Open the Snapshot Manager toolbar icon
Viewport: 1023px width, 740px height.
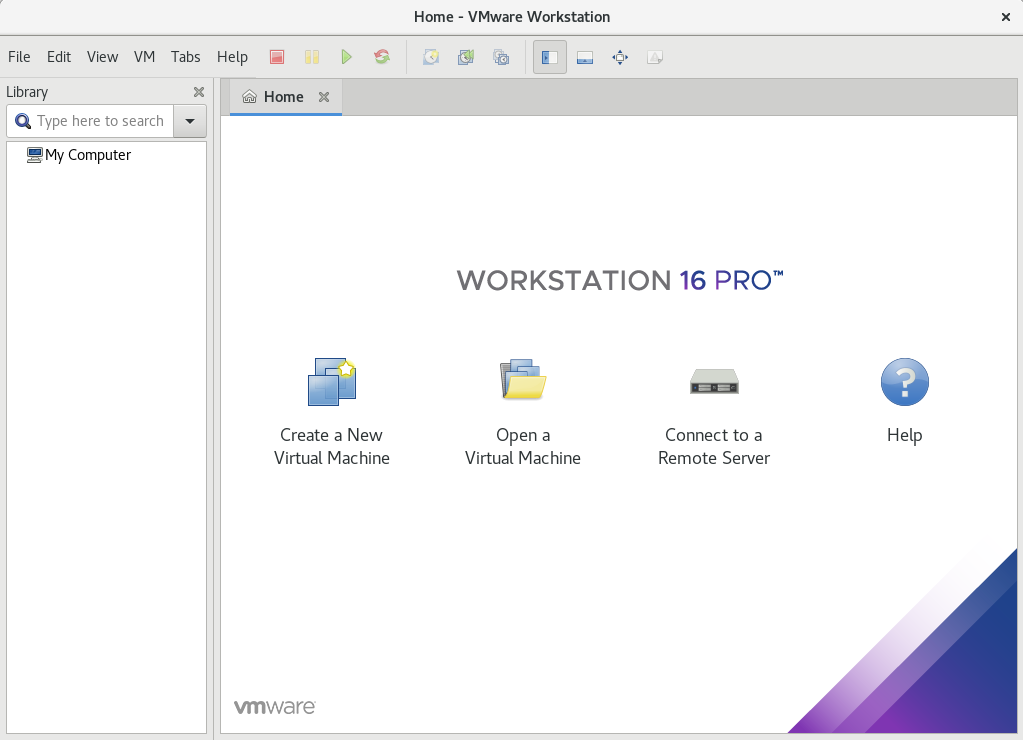pos(501,57)
